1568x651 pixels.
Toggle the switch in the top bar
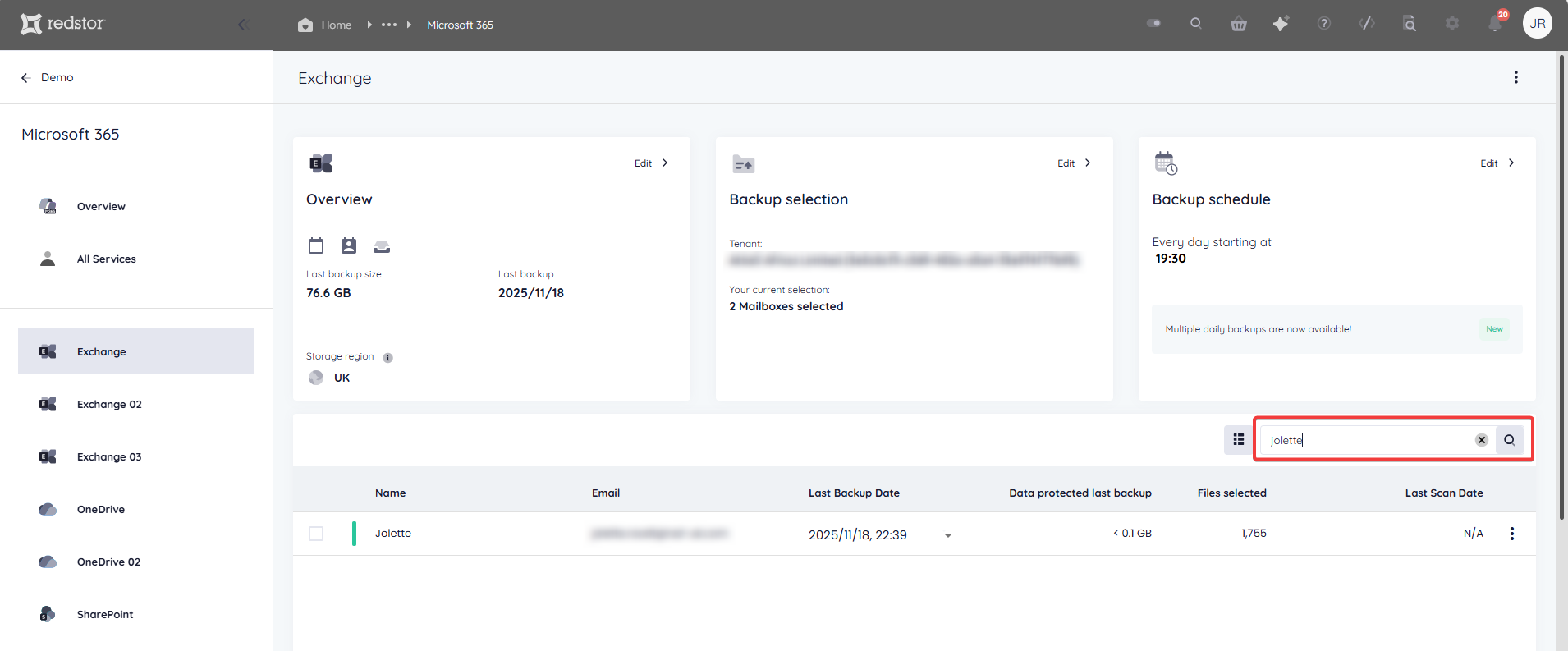point(1153,24)
